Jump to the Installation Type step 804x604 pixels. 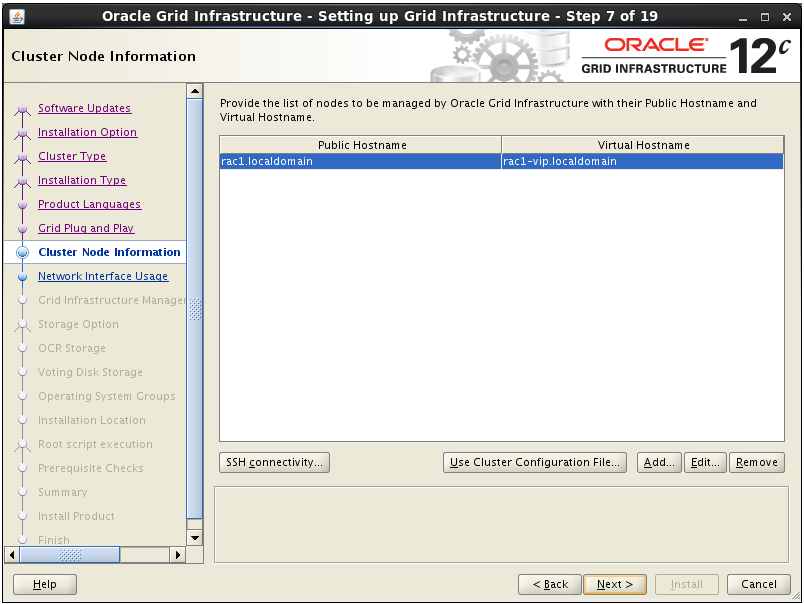[82, 180]
